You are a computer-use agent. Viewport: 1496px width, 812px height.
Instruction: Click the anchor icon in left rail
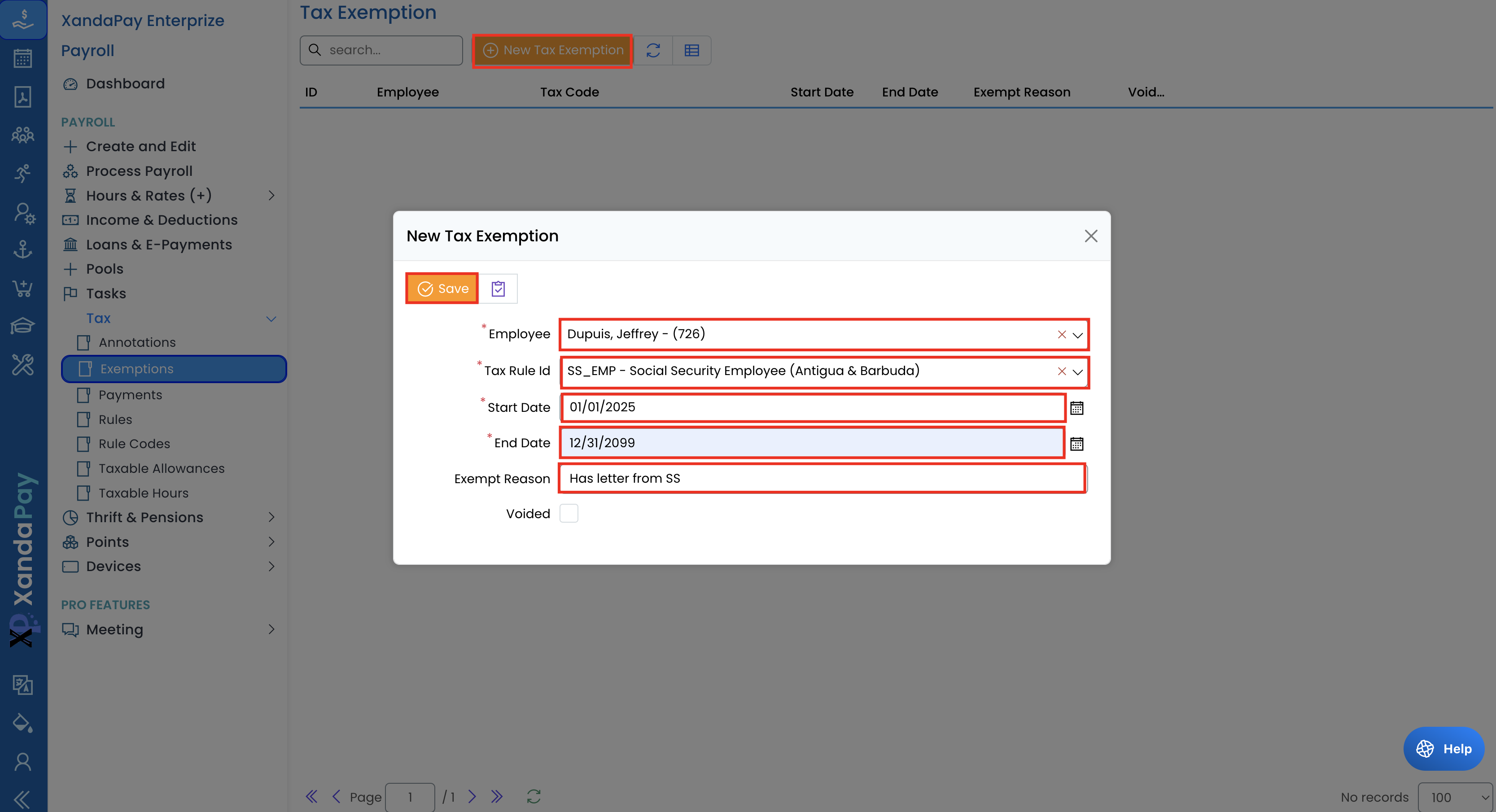22,250
